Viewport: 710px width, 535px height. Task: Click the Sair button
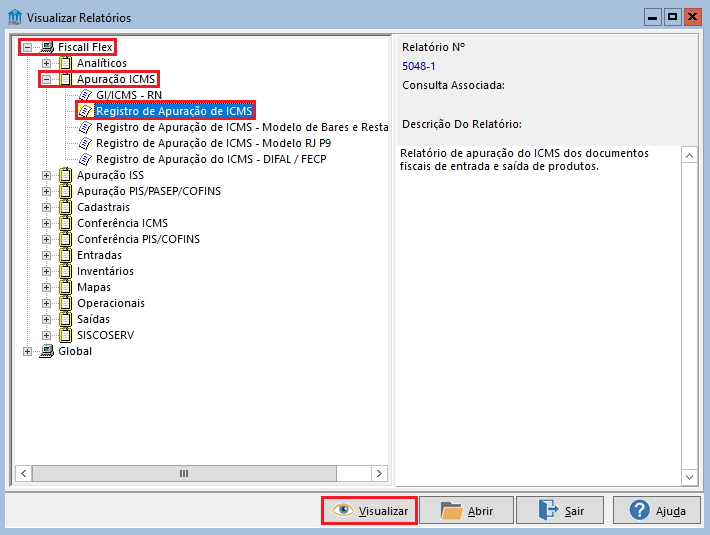pos(560,511)
